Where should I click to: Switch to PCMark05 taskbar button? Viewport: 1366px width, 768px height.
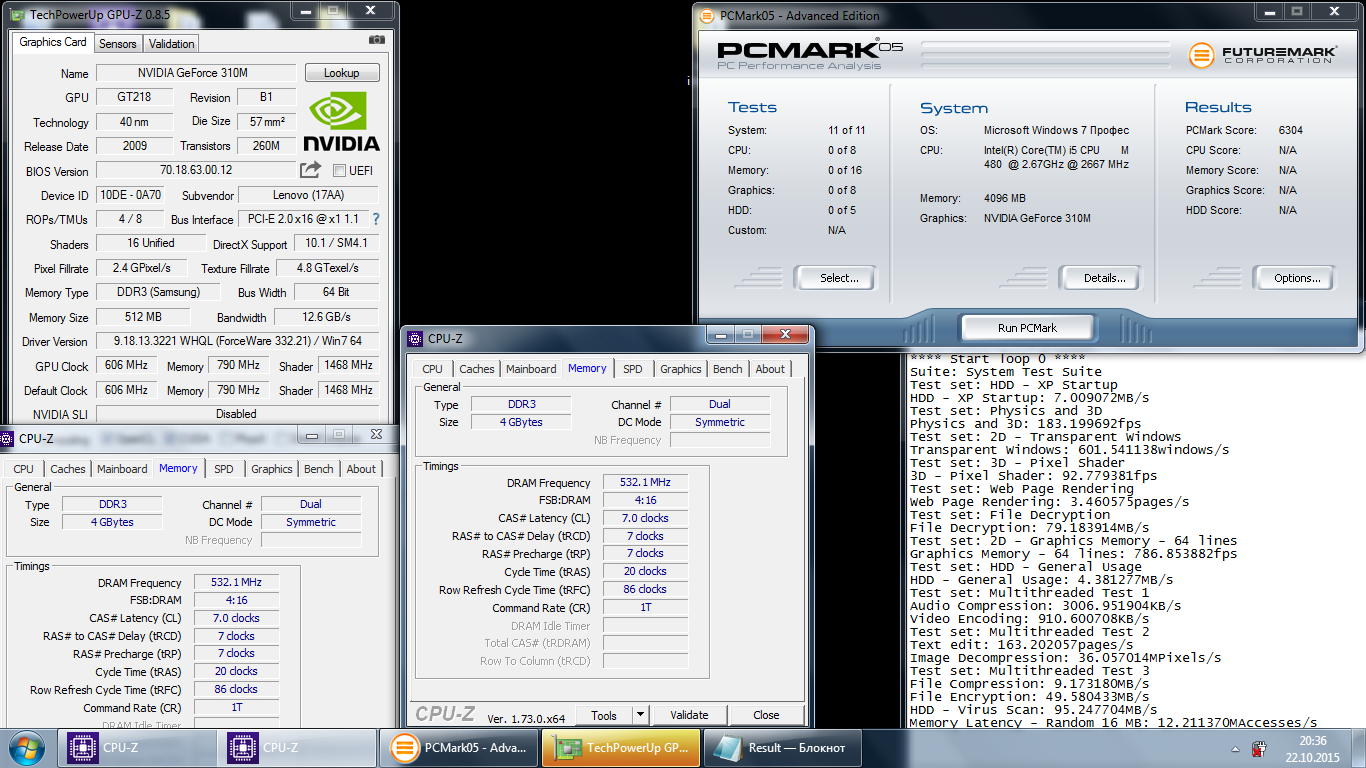(x=460, y=747)
